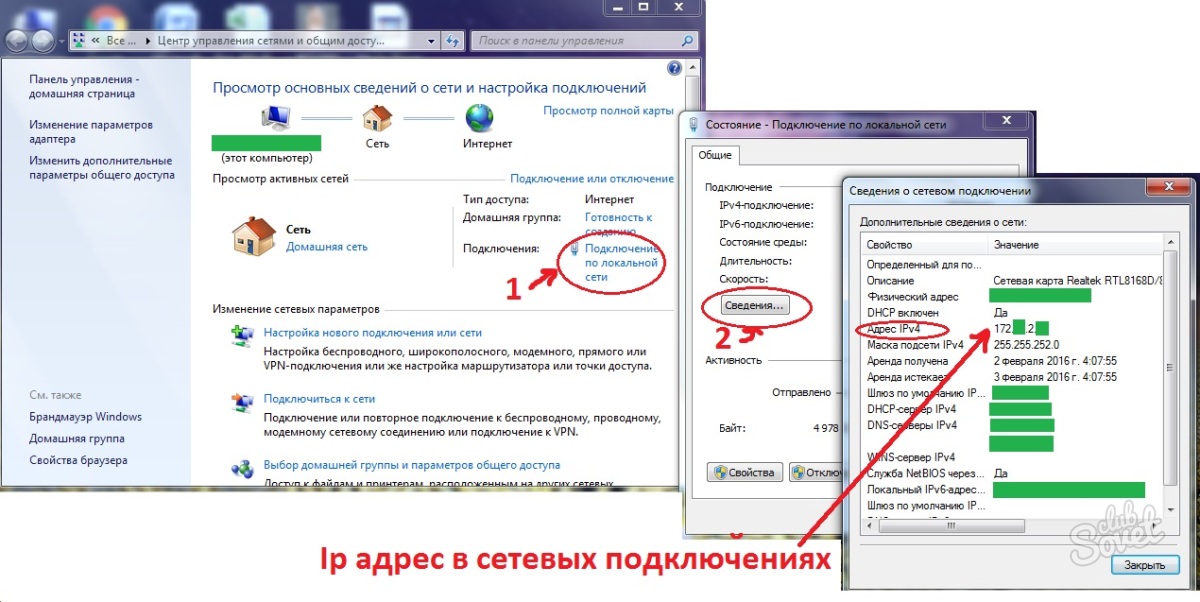The width and height of the screenshot is (1200, 602).
Task: Sort by the Свойство column header
Action: [925, 245]
